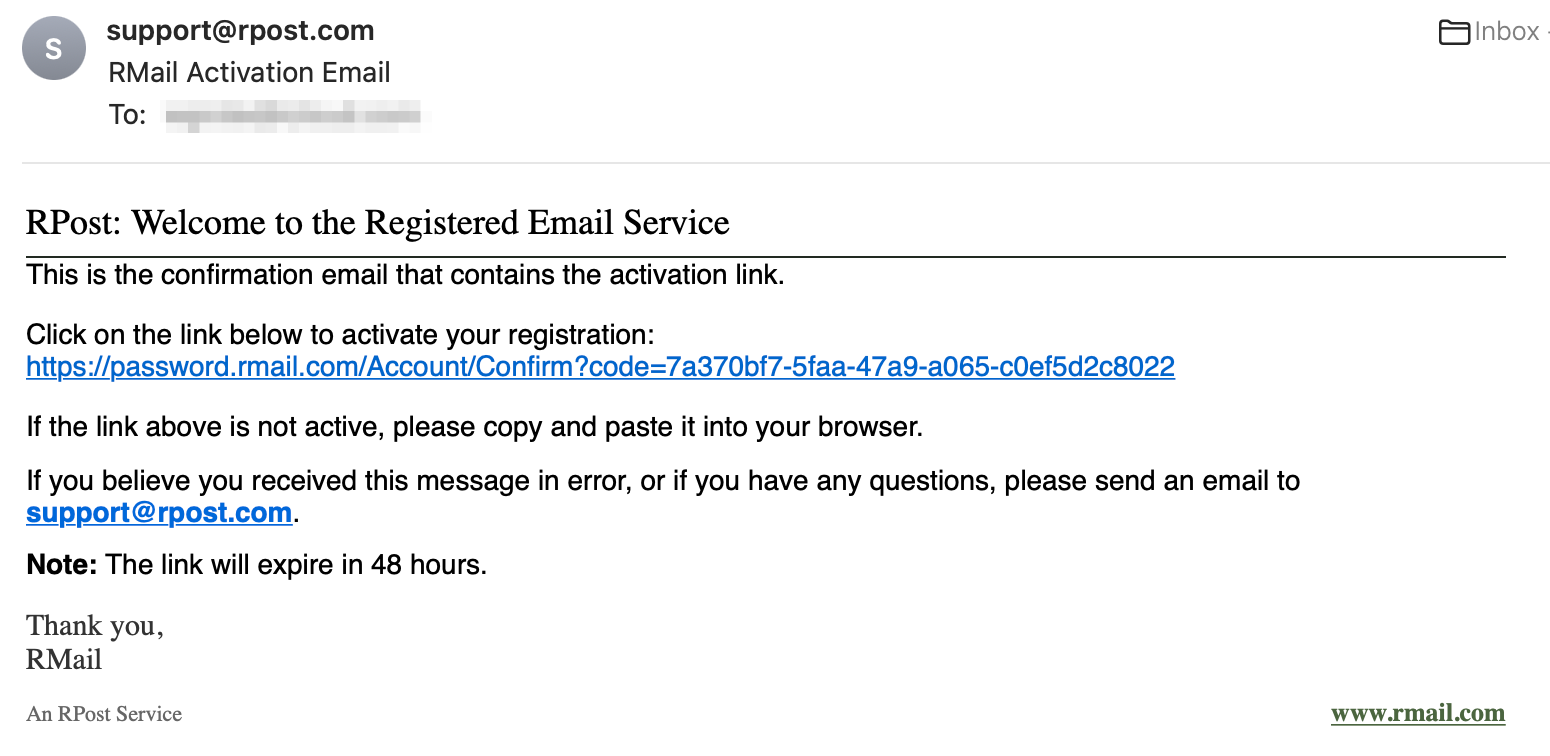Visit the www.rmail.com footer link
Screen dimensions: 1550x756
(1417, 714)
